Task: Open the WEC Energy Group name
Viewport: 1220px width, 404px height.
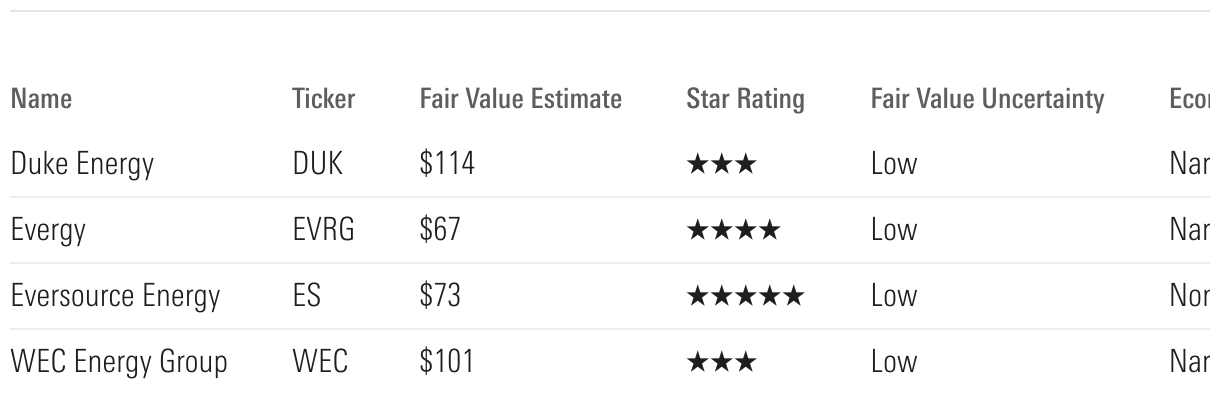Action: [x=119, y=362]
